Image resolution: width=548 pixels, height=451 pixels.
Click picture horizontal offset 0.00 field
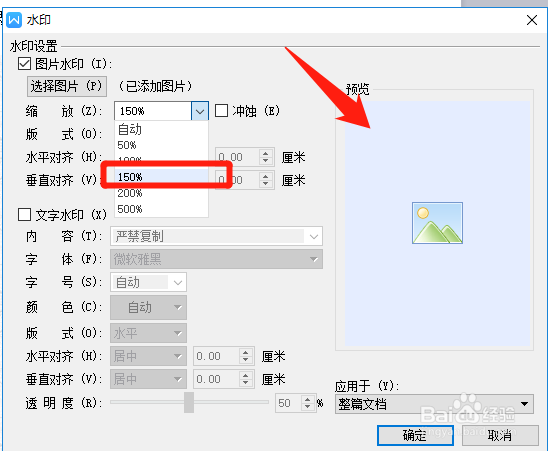[x=238, y=157]
